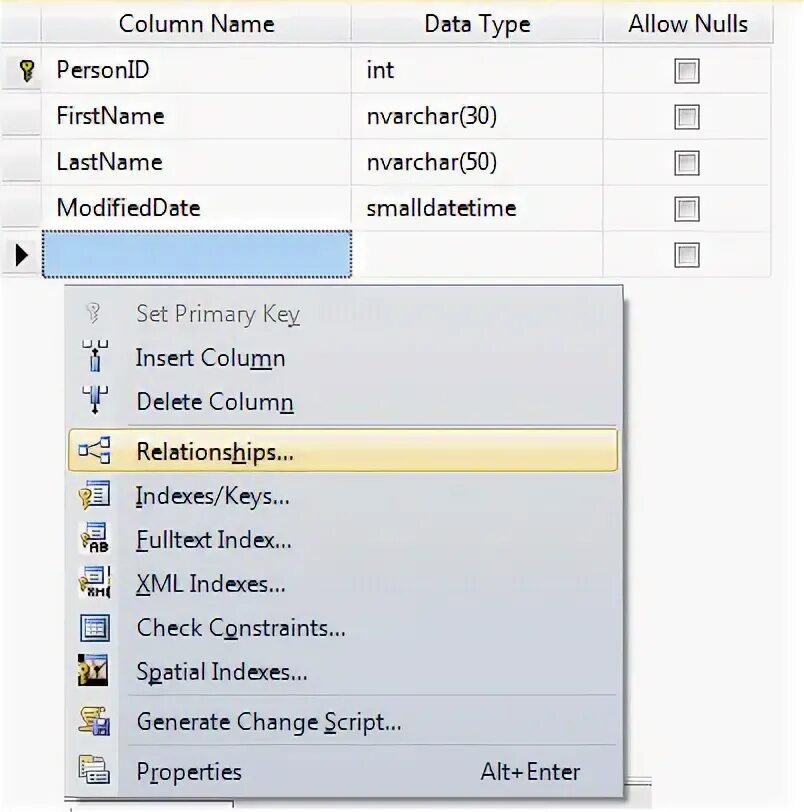This screenshot has width=804, height=812.
Task: Open Data Type cell for LastName
Action: 476,162
